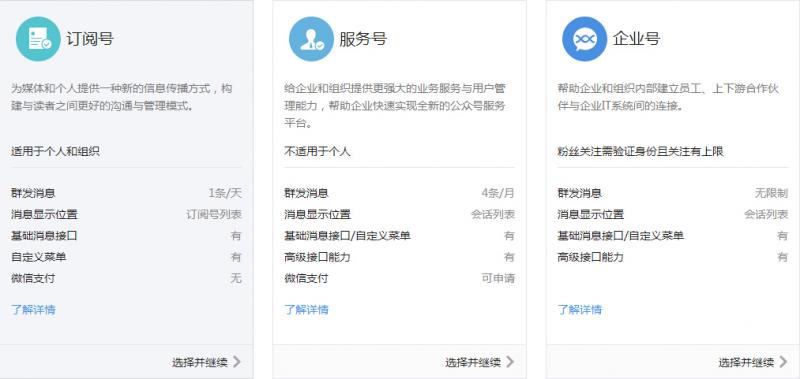This screenshot has height=379, width=800.
Task: Click 基础消息接口/自定义菜单 label in 企业号 card
Action: click(x=621, y=236)
